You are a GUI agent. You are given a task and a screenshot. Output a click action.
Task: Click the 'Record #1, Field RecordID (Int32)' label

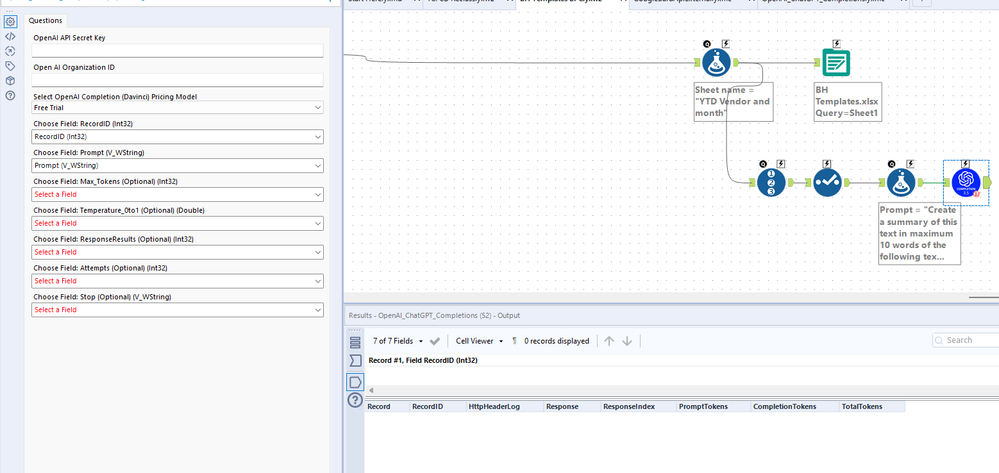point(423,360)
